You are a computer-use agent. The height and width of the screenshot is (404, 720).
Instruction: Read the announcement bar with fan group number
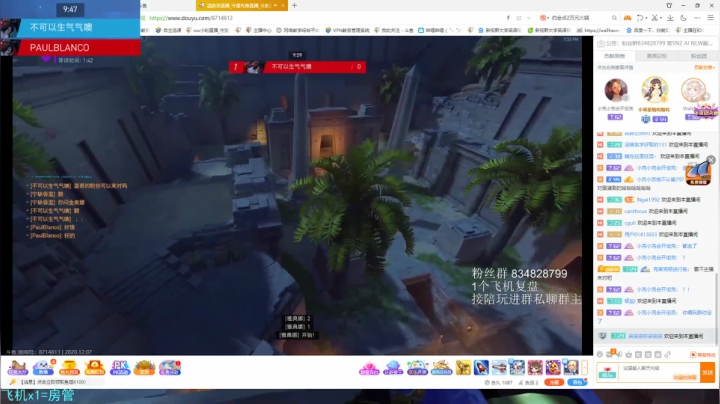pos(656,43)
